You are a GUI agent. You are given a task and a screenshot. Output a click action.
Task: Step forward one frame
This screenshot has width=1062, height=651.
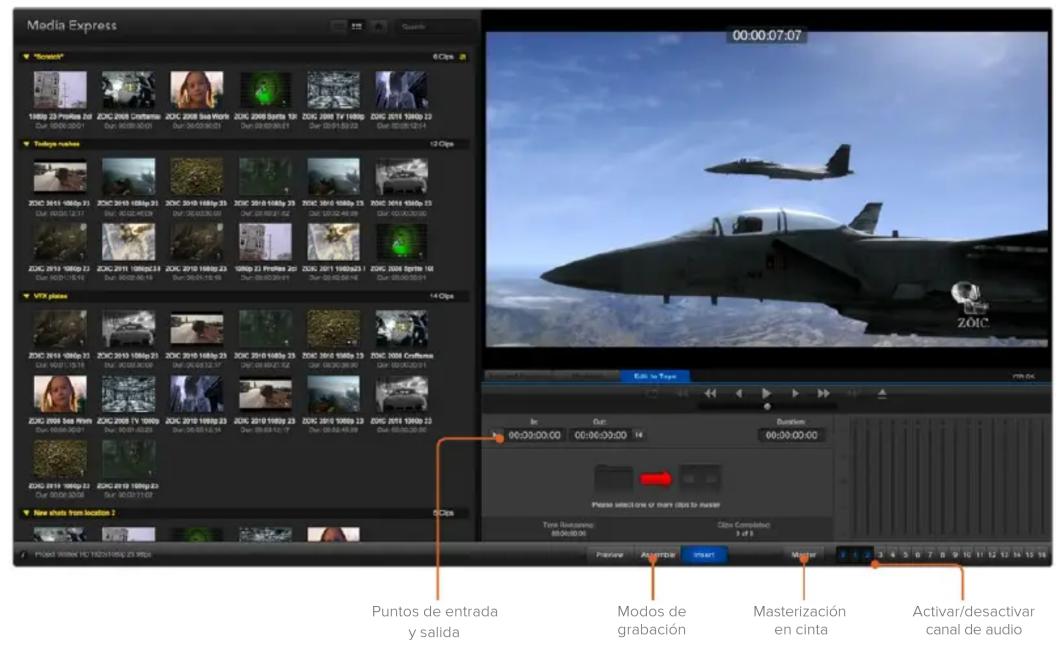[x=795, y=394]
